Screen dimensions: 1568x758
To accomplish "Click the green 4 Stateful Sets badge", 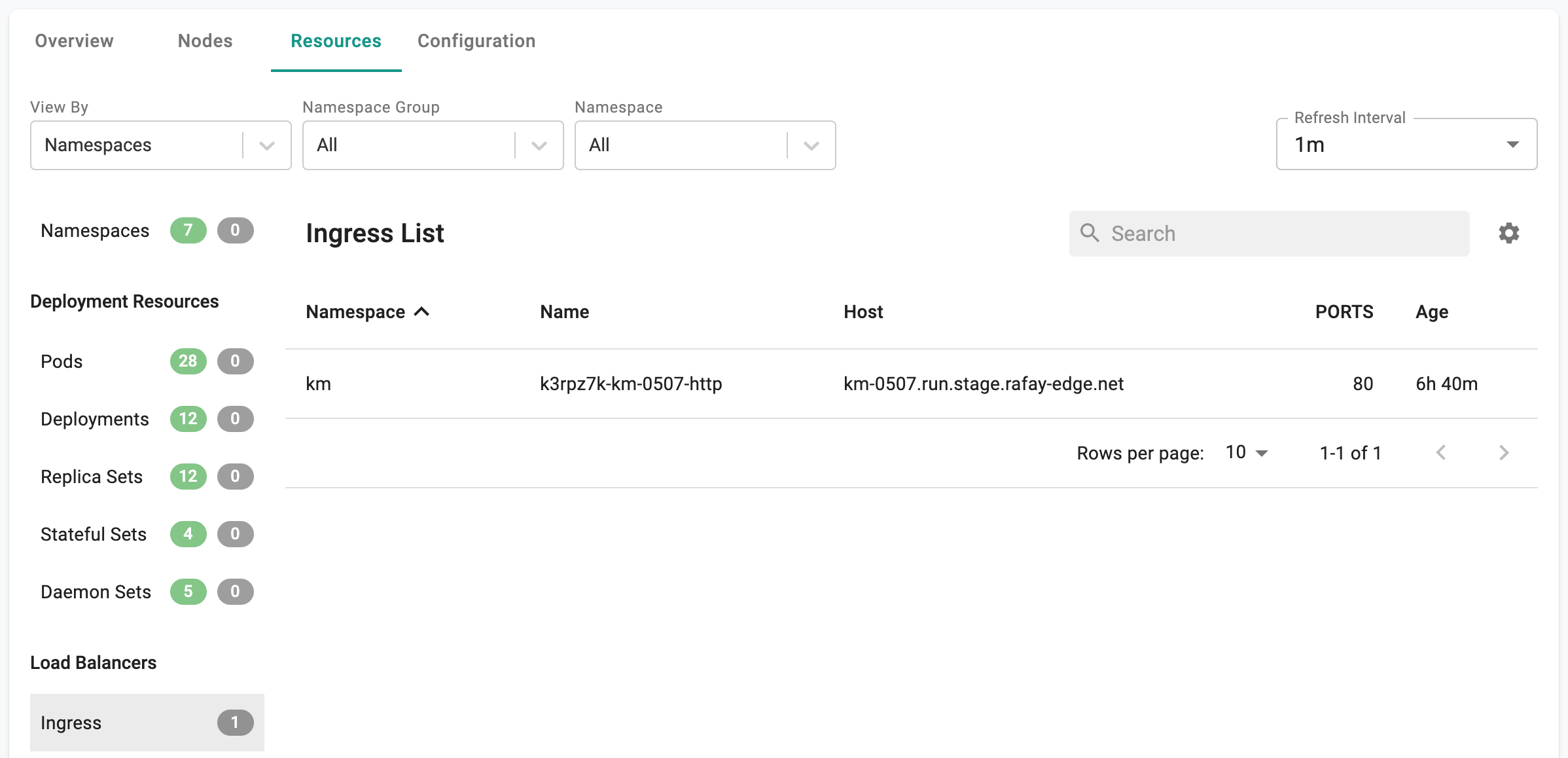I will [x=188, y=534].
